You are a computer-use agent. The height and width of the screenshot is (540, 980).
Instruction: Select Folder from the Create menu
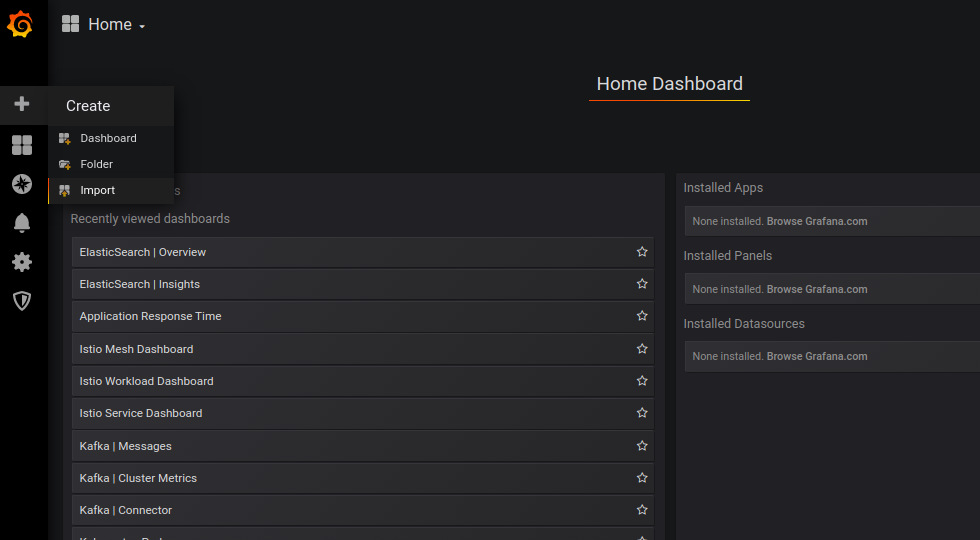[x=97, y=164]
